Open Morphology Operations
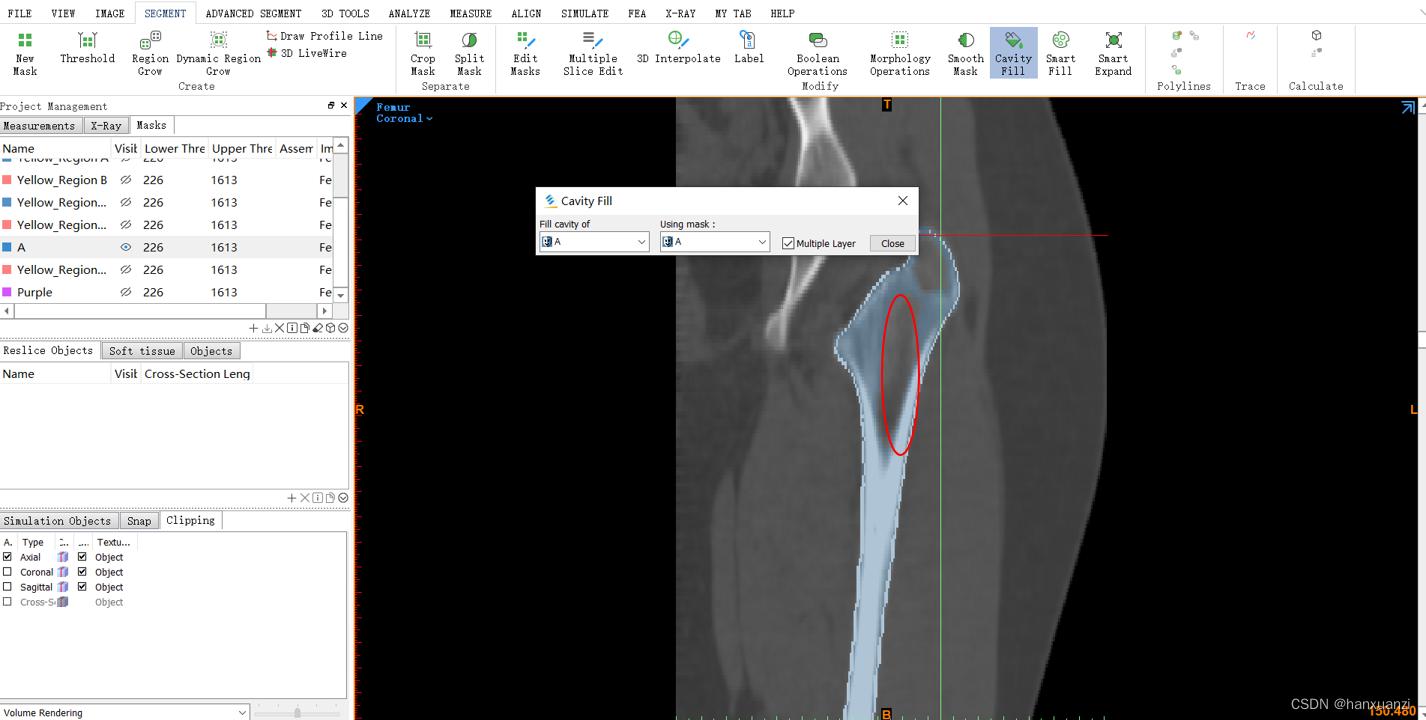 pyautogui.click(x=900, y=52)
